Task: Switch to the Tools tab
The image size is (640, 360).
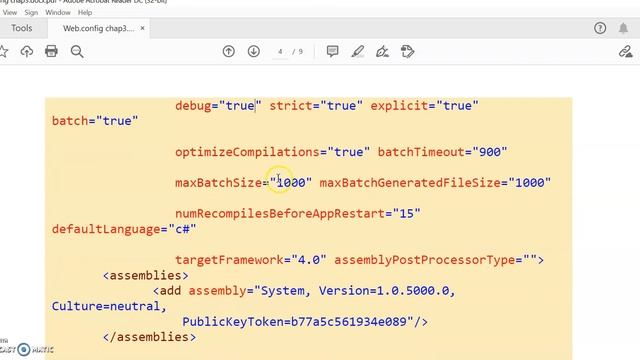Action: (22, 28)
